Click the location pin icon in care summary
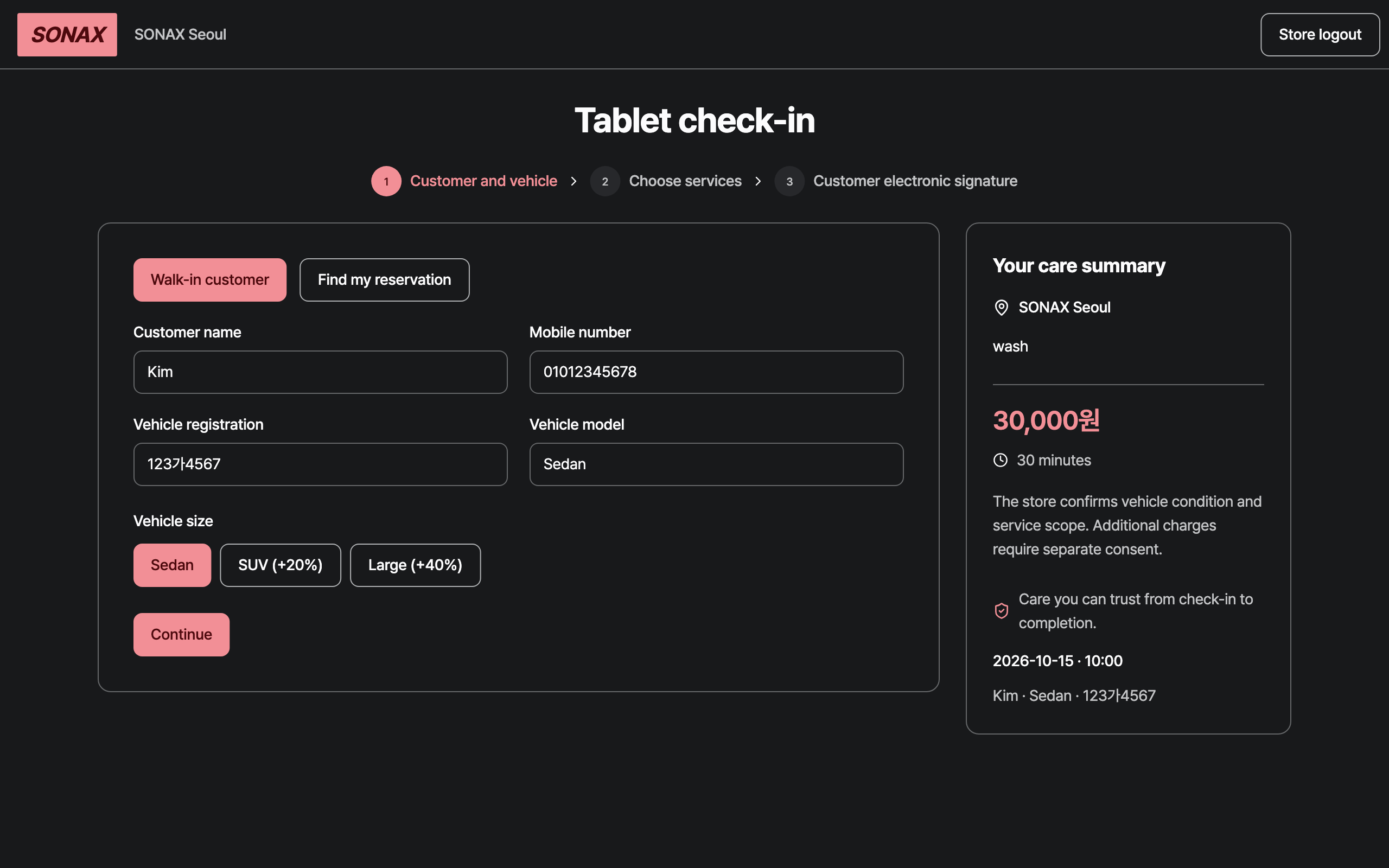 [1001, 308]
